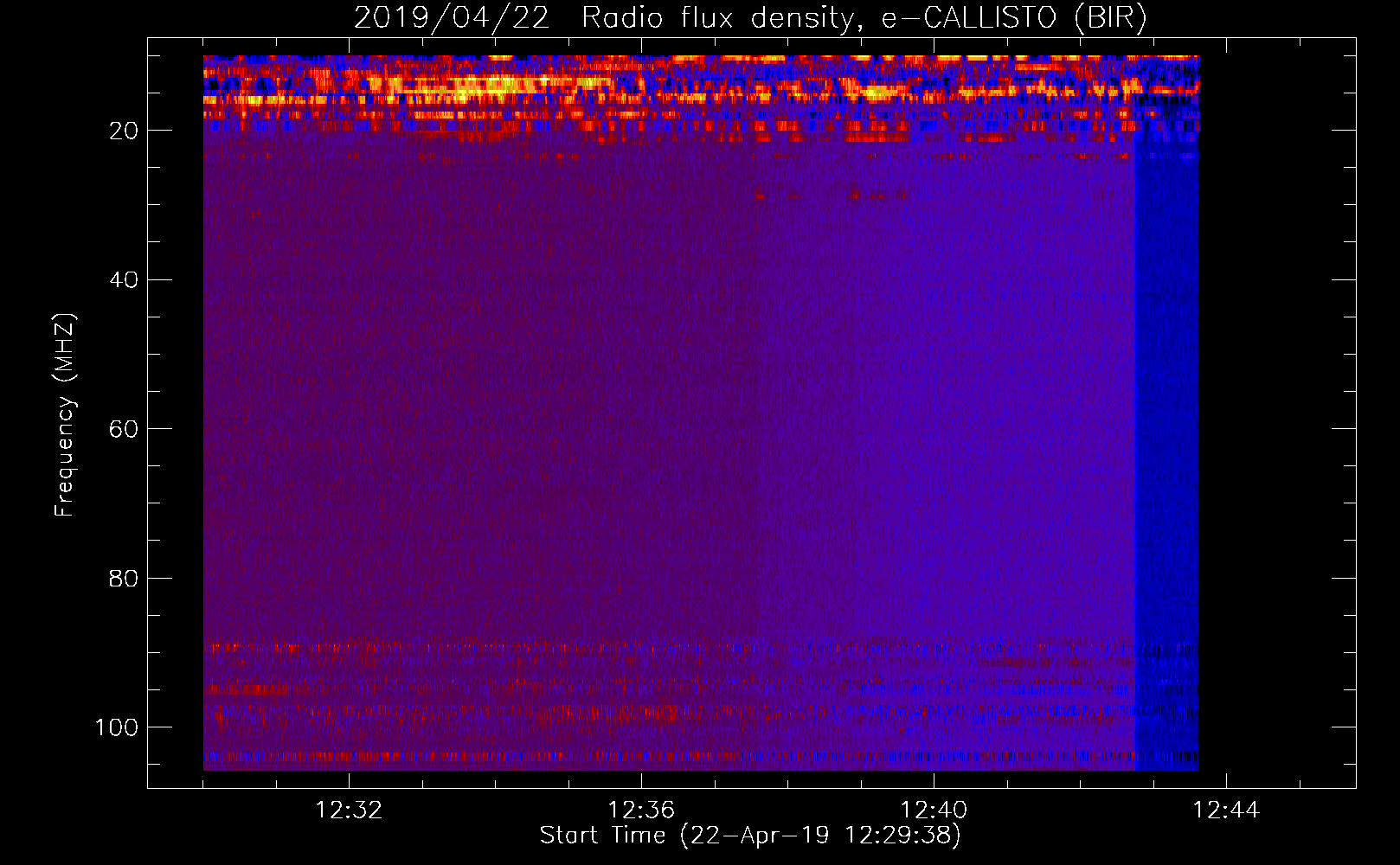The height and width of the screenshot is (865, 1400).
Task: Click the 'Start Time (22-Apr-19 12:29:38)' label
Action: tap(750, 836)
